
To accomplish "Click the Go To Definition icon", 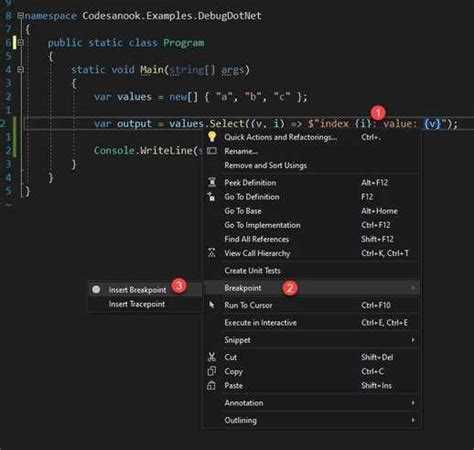I will [x=211, y=196].
